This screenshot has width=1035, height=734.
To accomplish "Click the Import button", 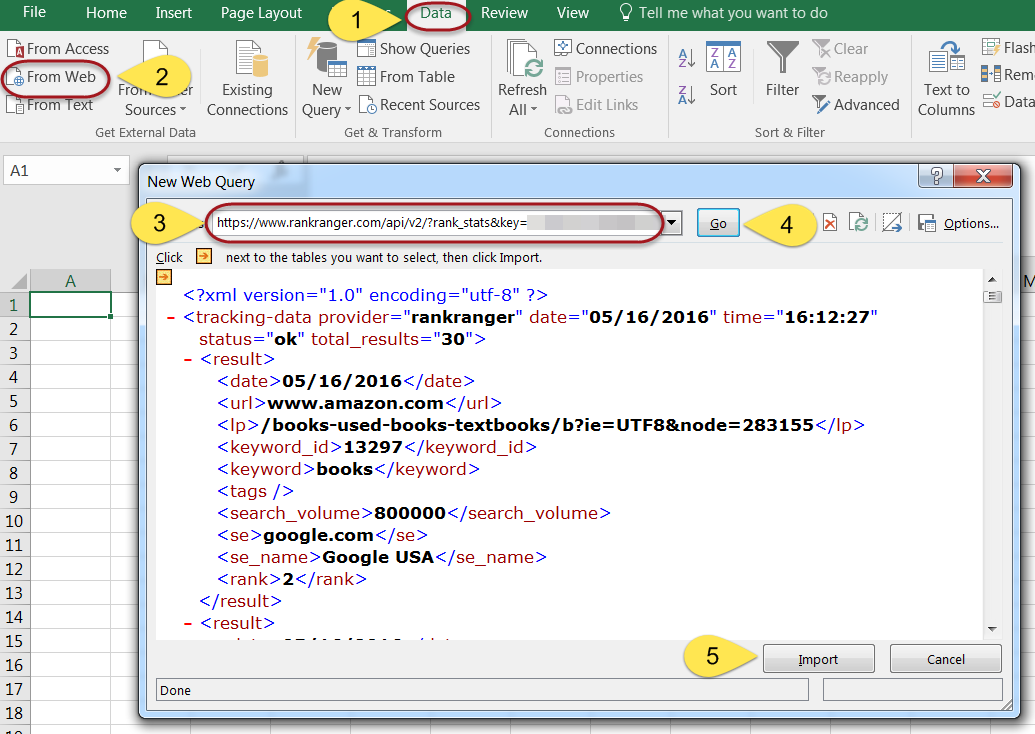I will [818, 659].
